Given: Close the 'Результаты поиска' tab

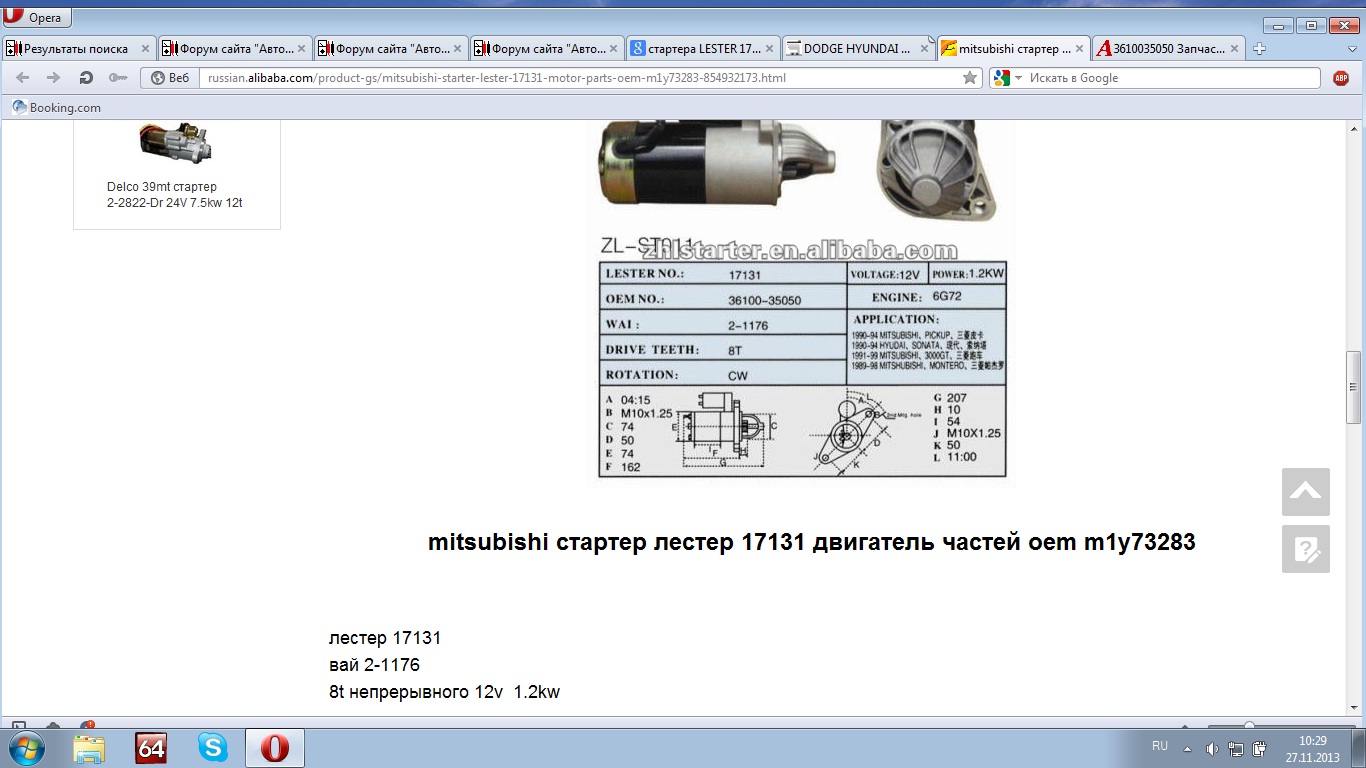Looking at the screenshot, I should coord(145,48).
